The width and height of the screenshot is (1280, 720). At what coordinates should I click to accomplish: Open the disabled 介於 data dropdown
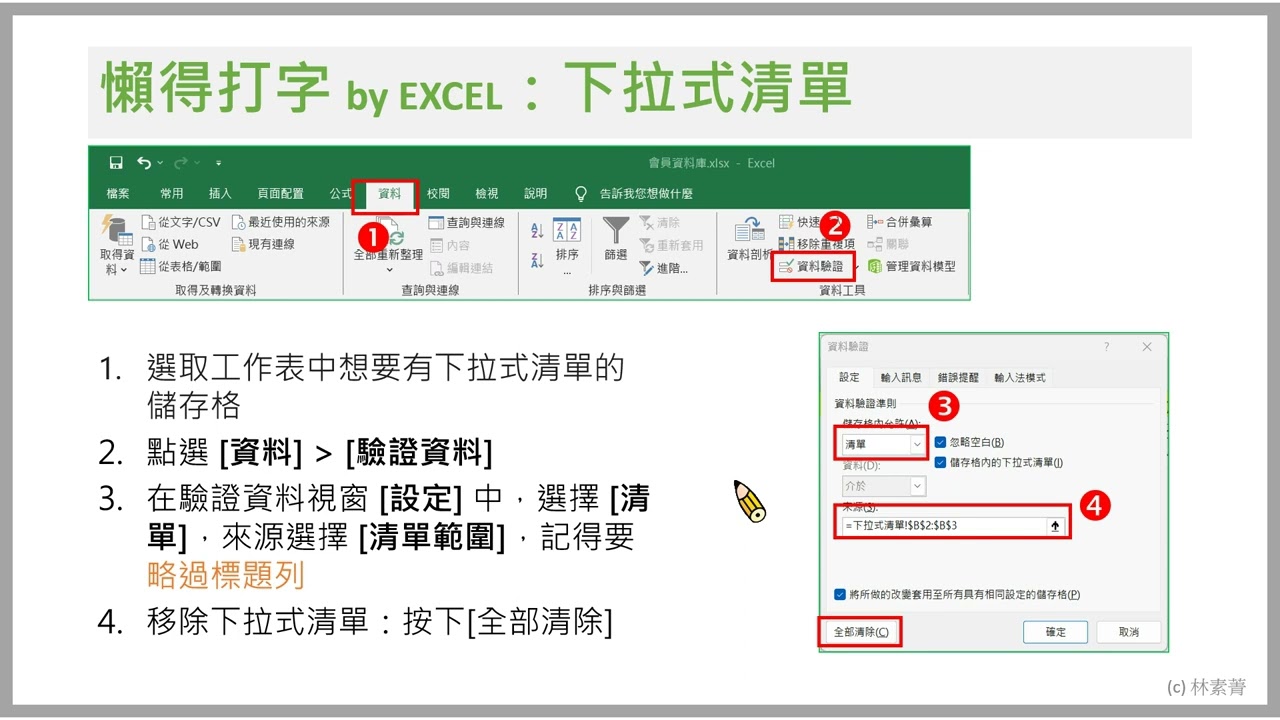point(883,486)
